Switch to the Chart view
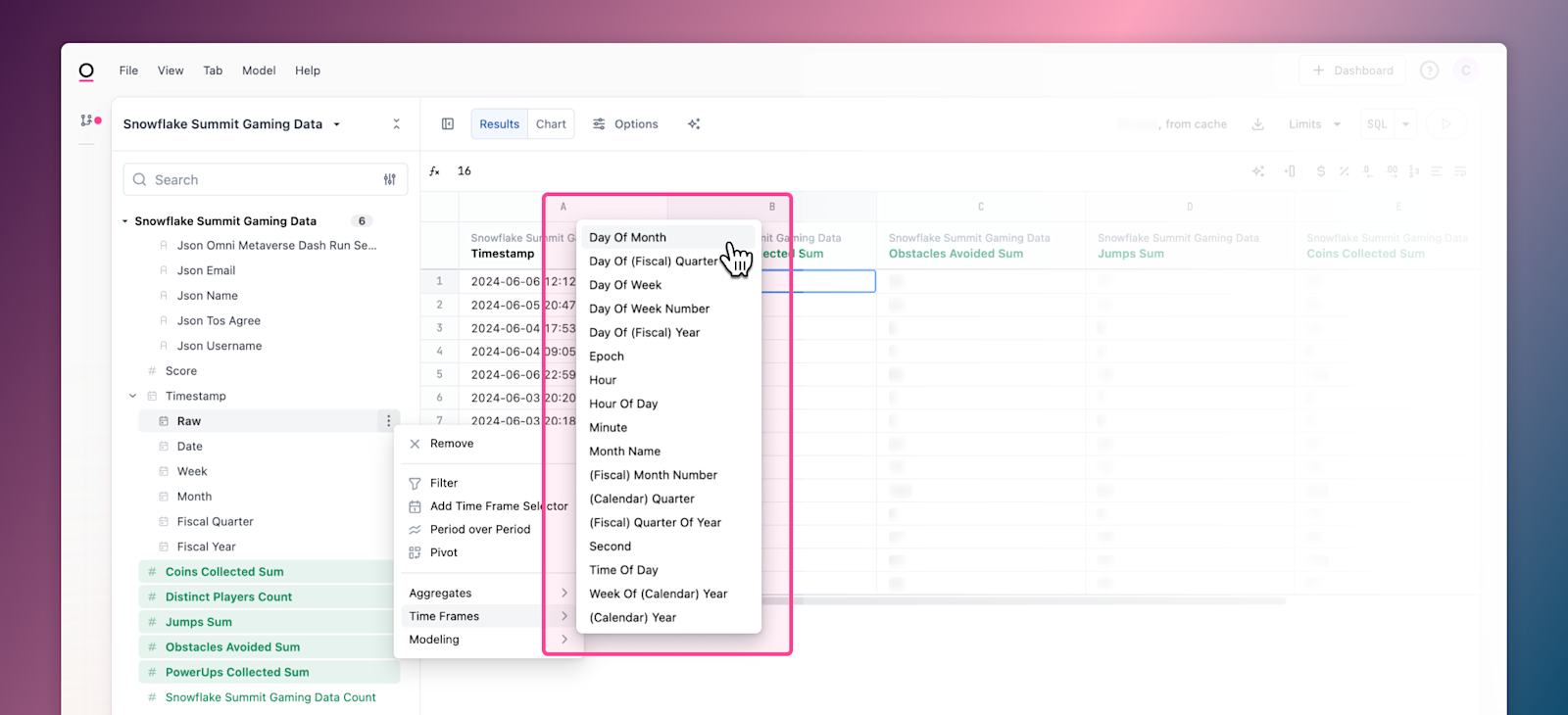This screenshot has width=1568, height=715. click(551, 124)
